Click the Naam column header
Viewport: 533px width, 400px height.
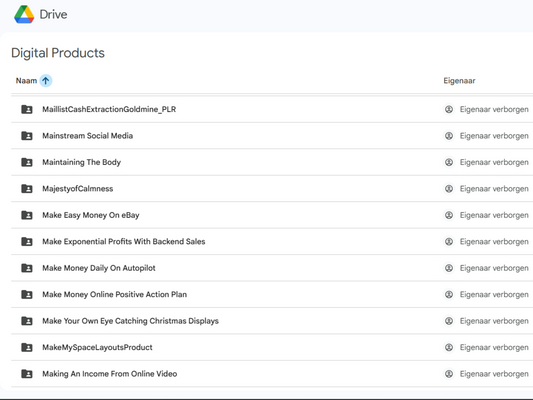[x=26, y=81]
